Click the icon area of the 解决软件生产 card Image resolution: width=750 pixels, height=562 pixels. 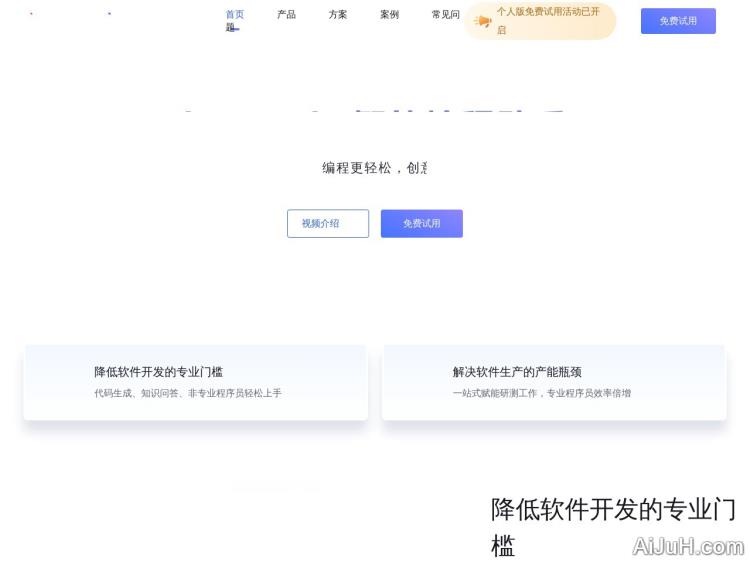tap(420, 382)
